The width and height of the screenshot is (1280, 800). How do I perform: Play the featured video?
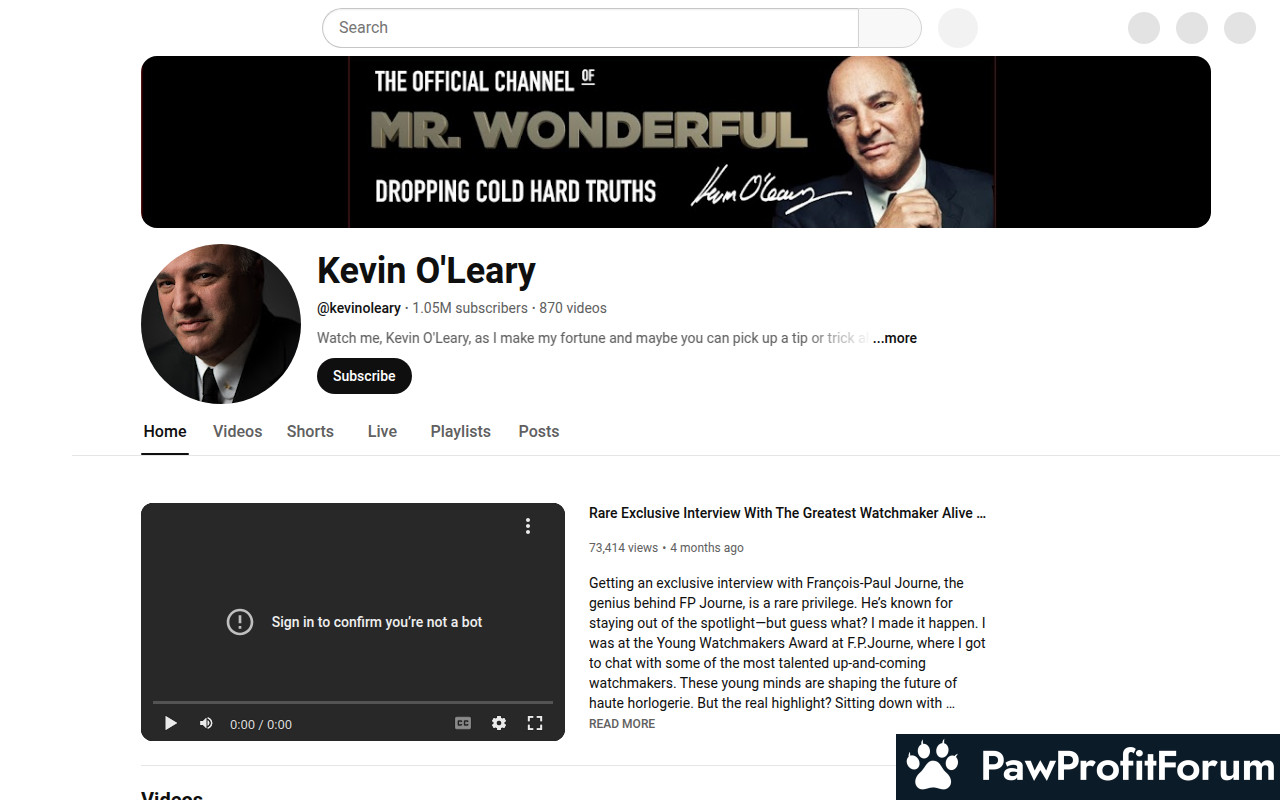pos(171,723)
